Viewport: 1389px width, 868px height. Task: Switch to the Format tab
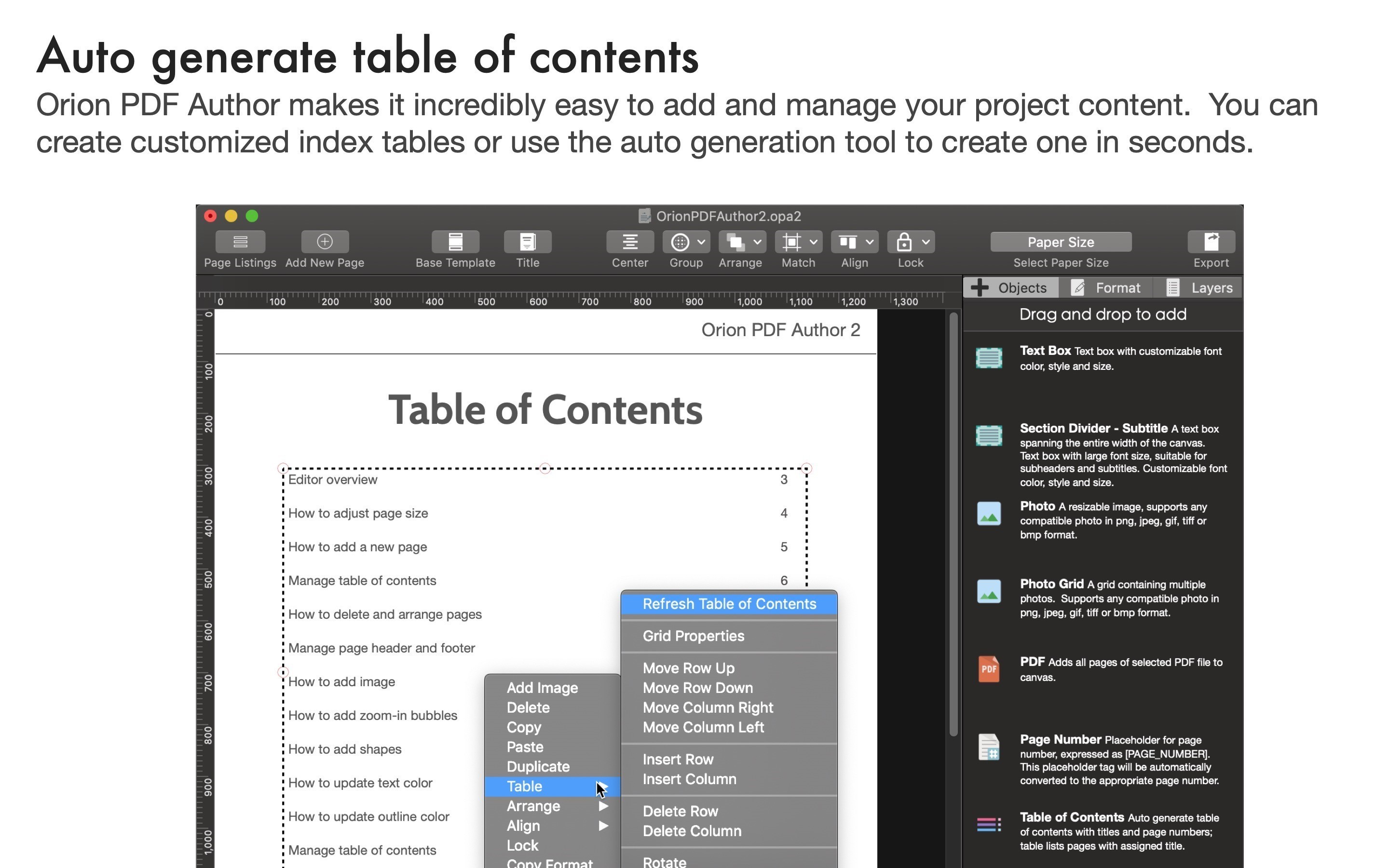click(1106, 287)
